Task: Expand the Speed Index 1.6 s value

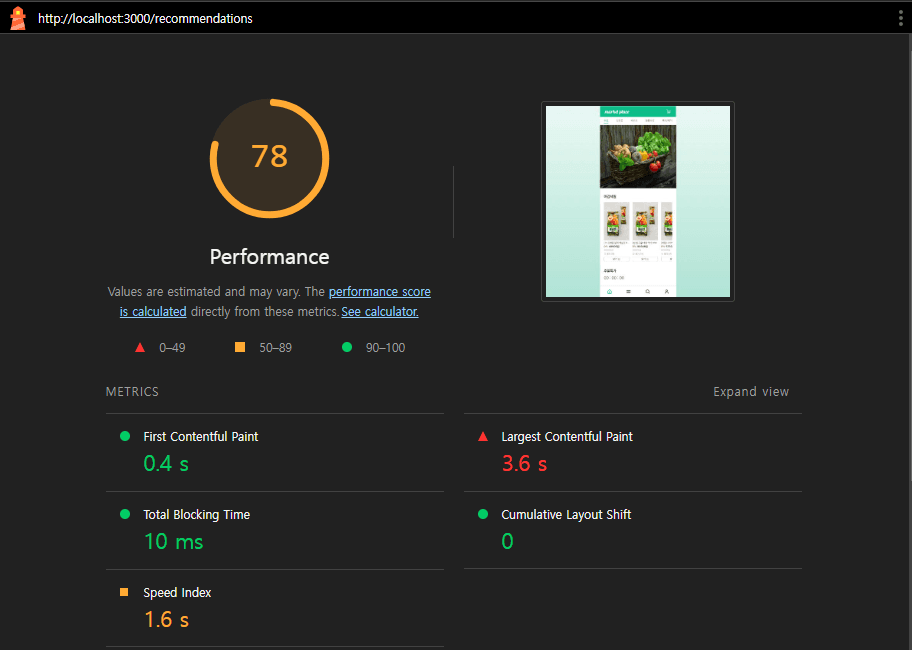Action: click(x=166, y=620)
